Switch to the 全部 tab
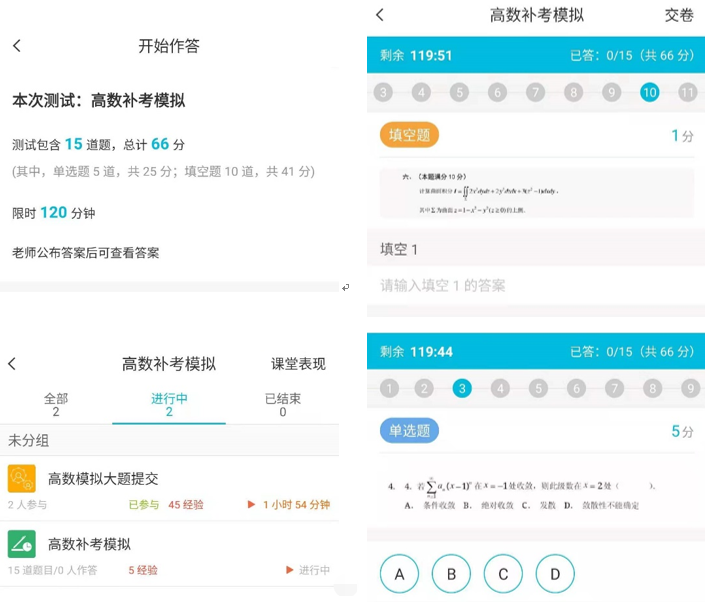 tap(56, 405)
